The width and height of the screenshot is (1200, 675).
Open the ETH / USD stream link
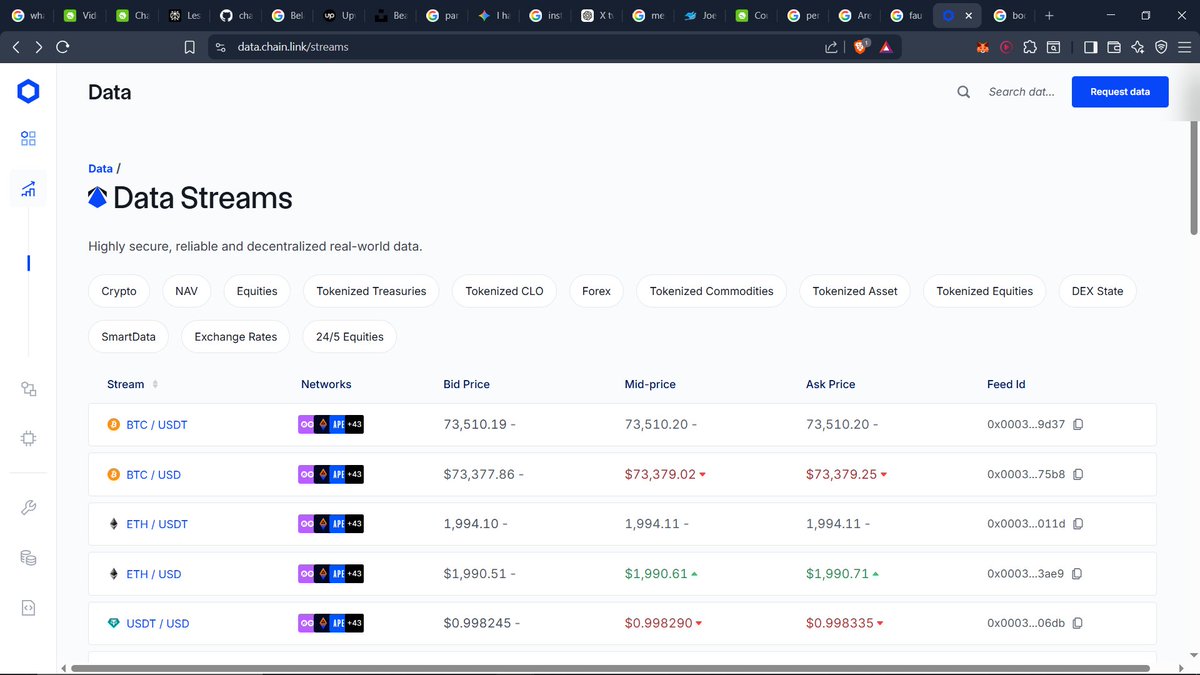click(154, 574)
